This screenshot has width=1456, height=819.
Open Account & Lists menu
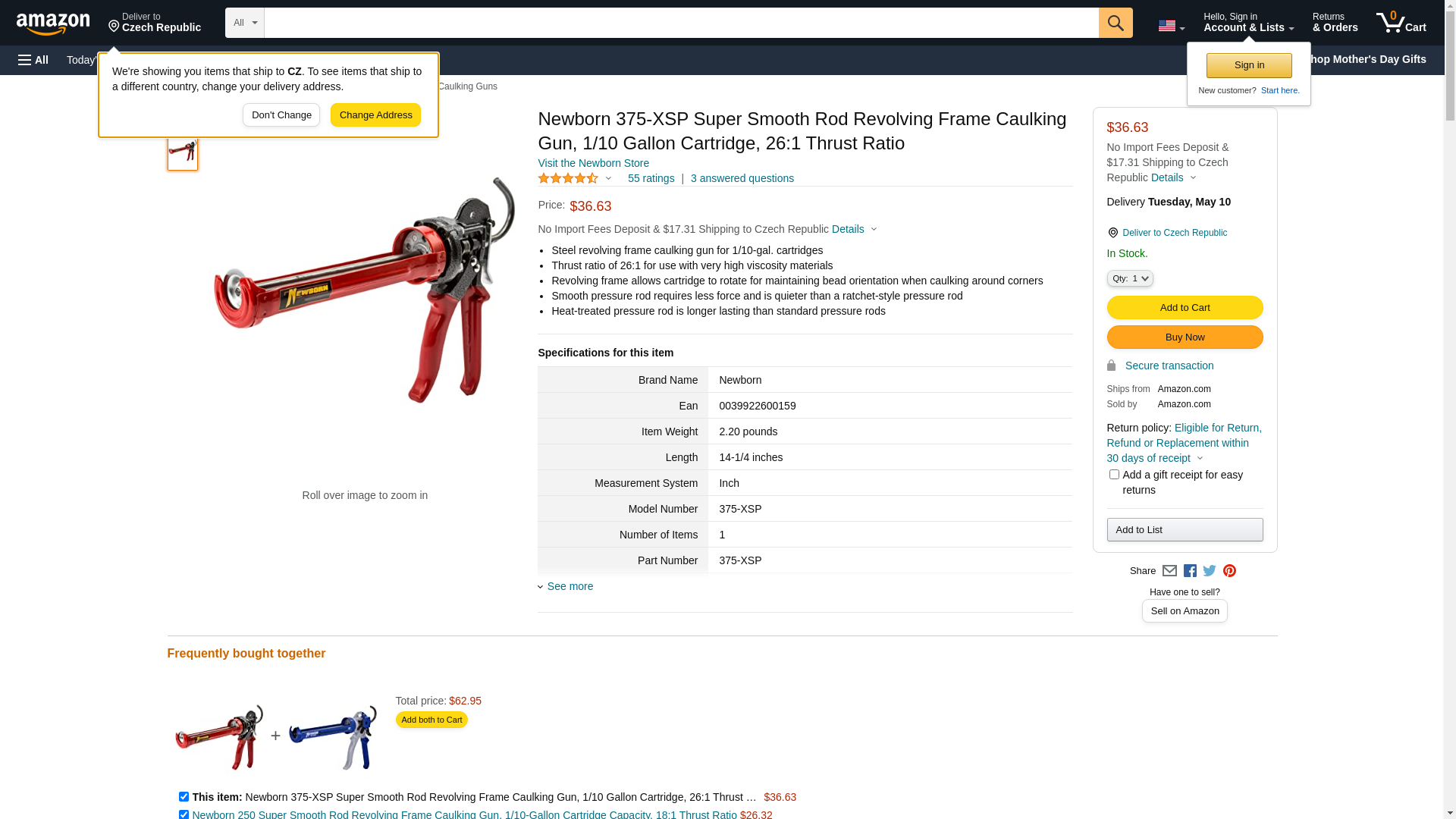pos(1249,22)
